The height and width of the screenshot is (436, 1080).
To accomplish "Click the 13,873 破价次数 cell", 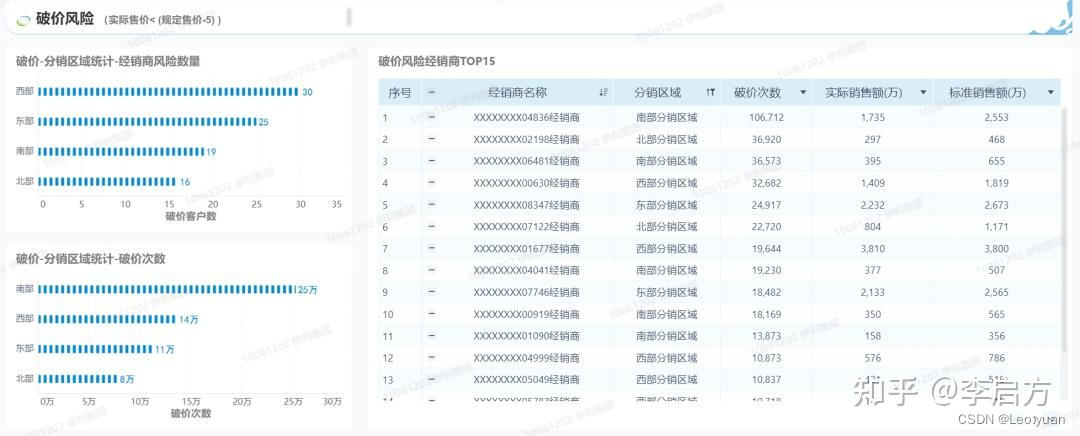I will pos(769,335).
